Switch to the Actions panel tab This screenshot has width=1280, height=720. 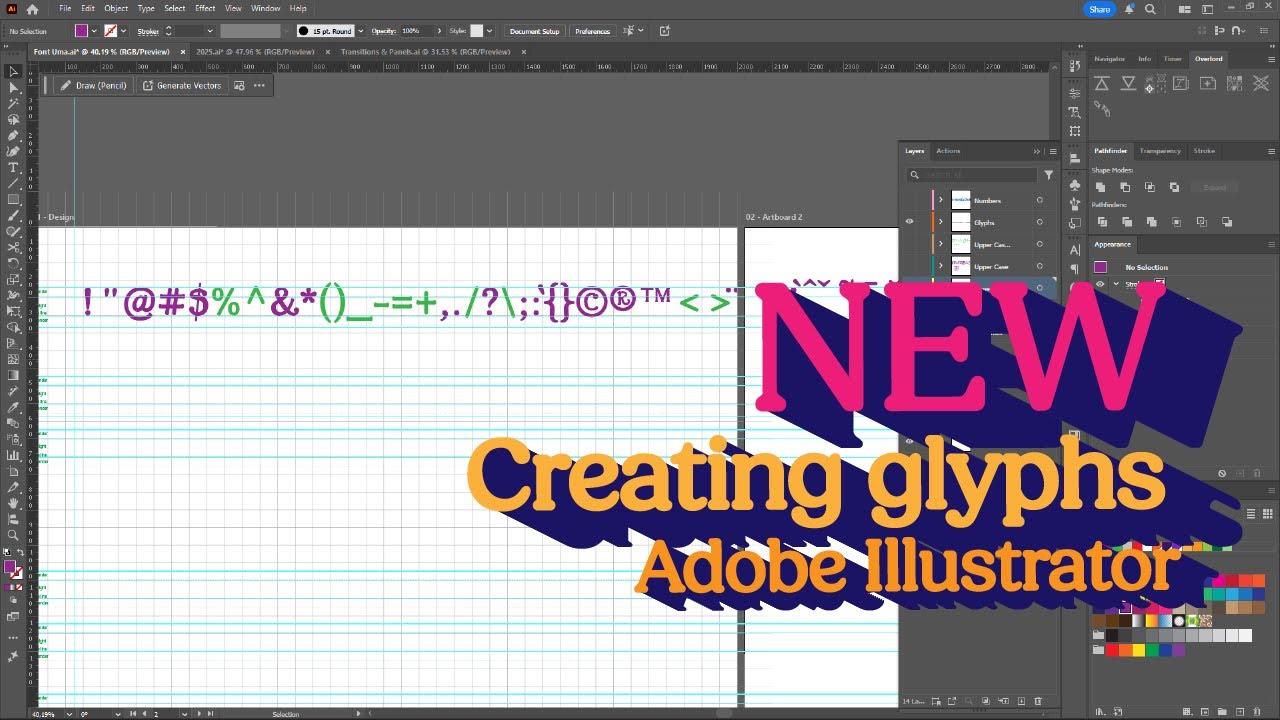coord(948,151)
